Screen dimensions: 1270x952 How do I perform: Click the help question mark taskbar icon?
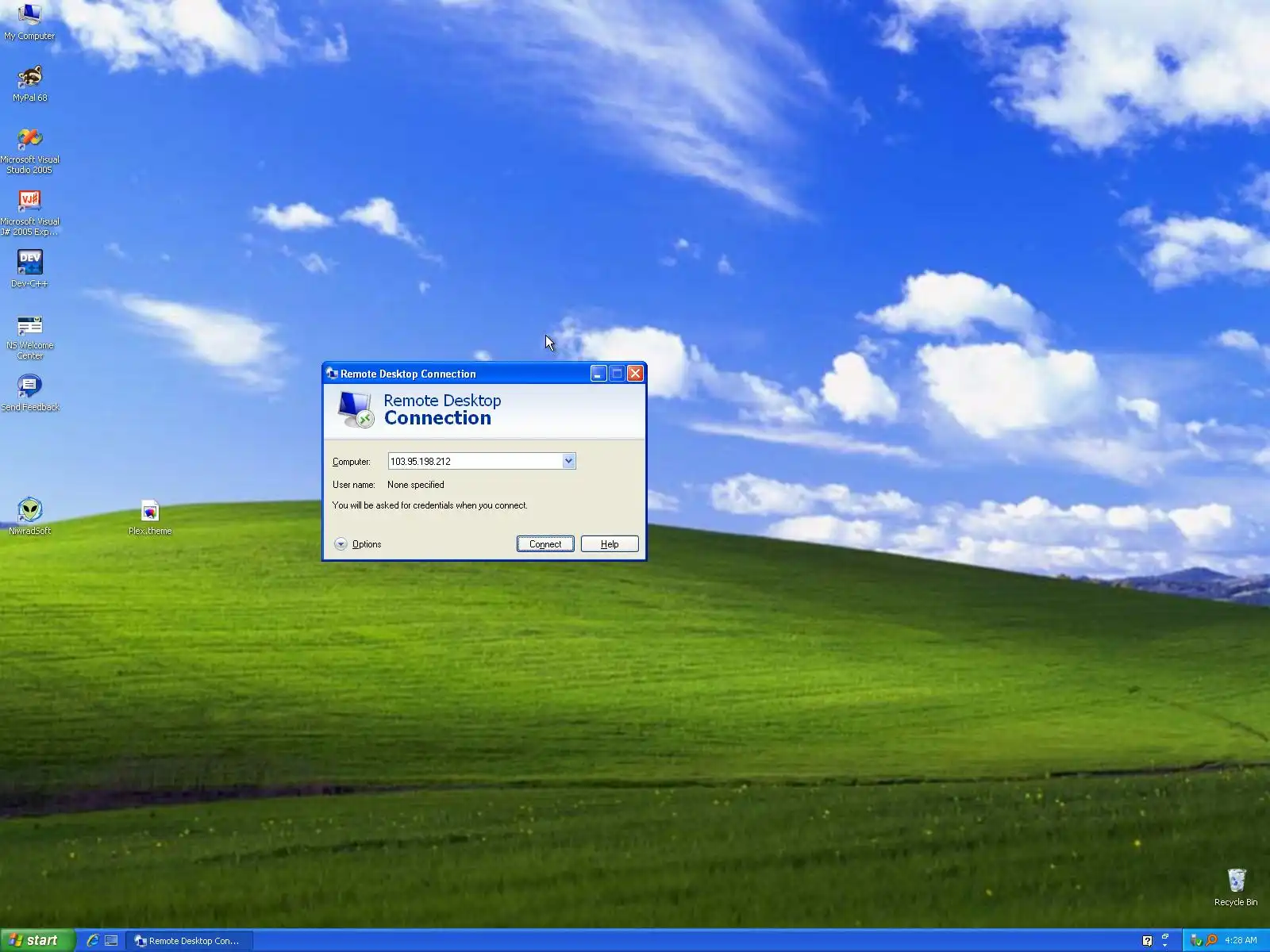[1147, 941]
